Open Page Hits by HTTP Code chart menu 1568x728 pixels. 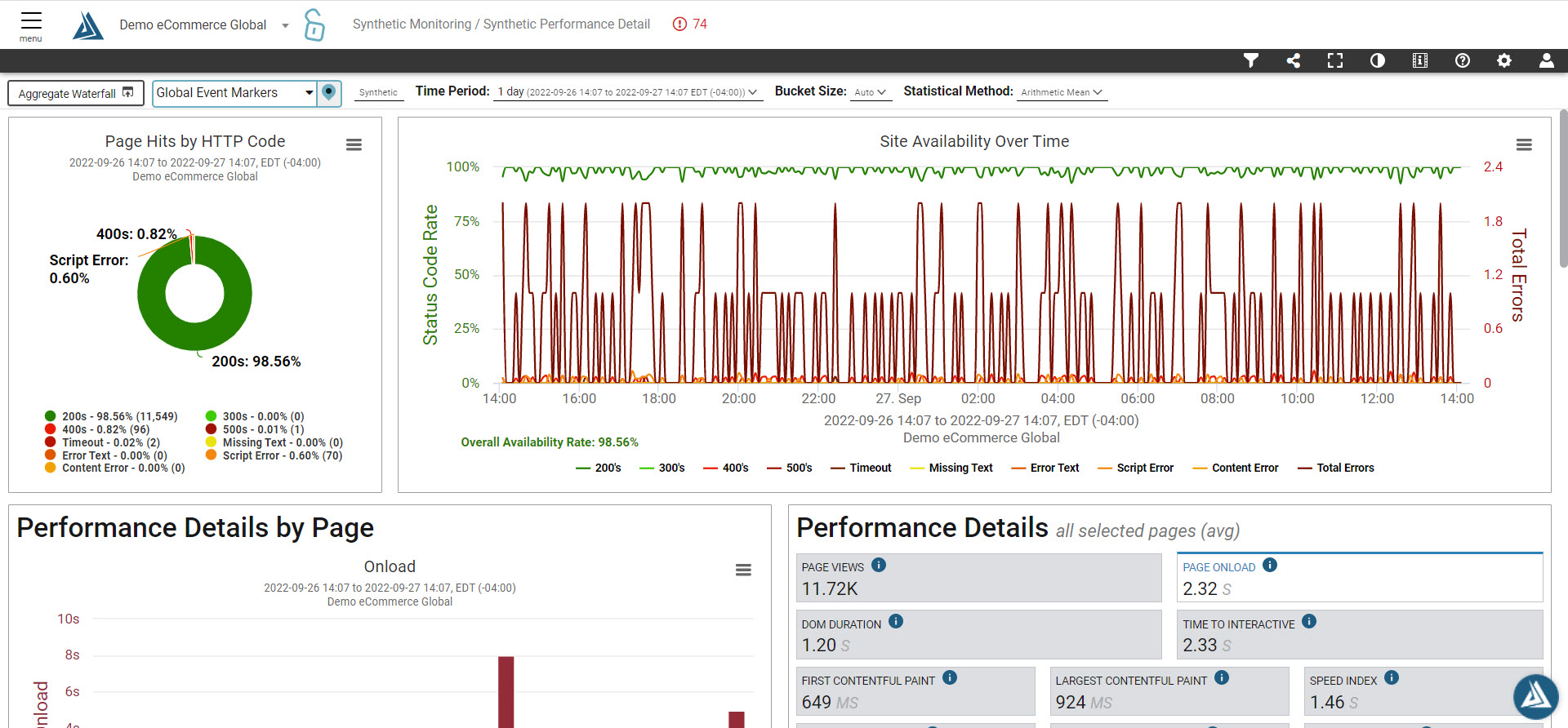coord(354,144)
